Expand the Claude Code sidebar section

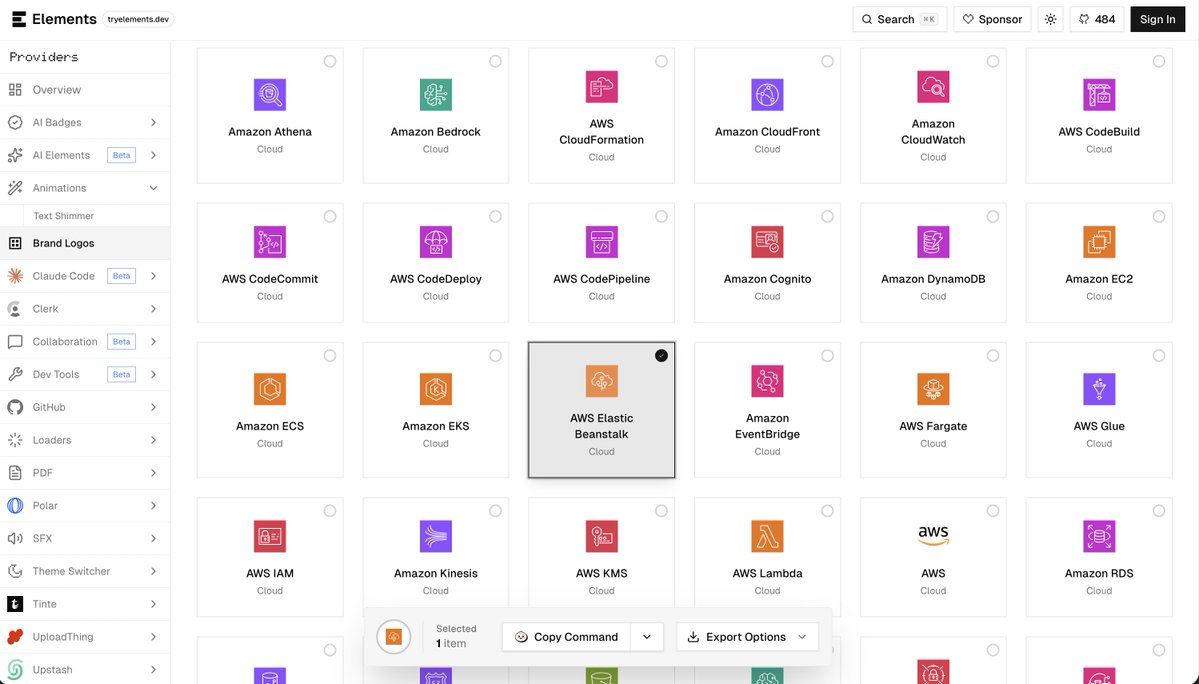tap(154, 276)
